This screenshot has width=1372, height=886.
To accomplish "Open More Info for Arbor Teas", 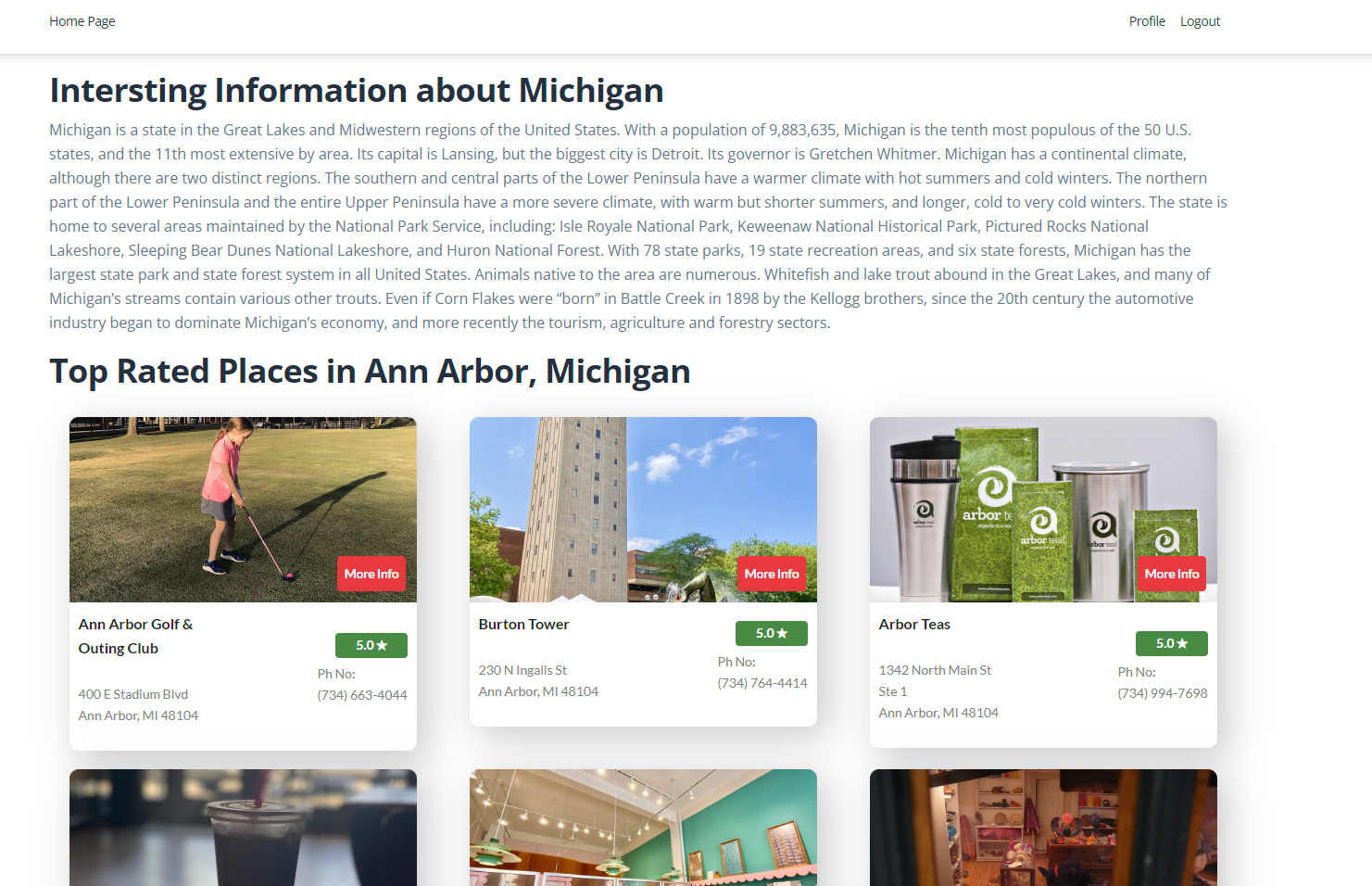I will (1172, 574).
